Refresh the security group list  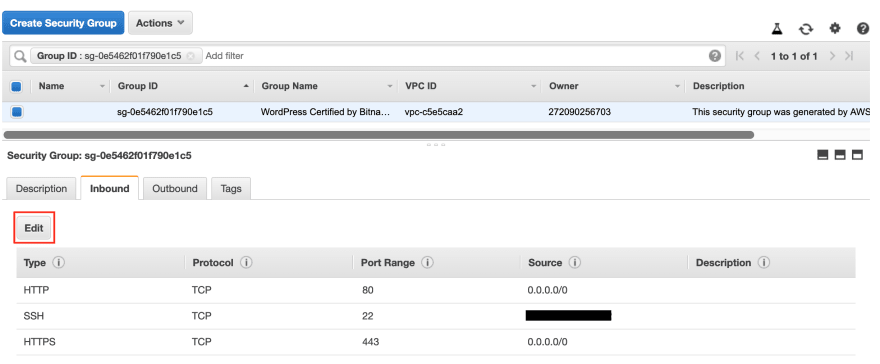[x=806, y=29]
